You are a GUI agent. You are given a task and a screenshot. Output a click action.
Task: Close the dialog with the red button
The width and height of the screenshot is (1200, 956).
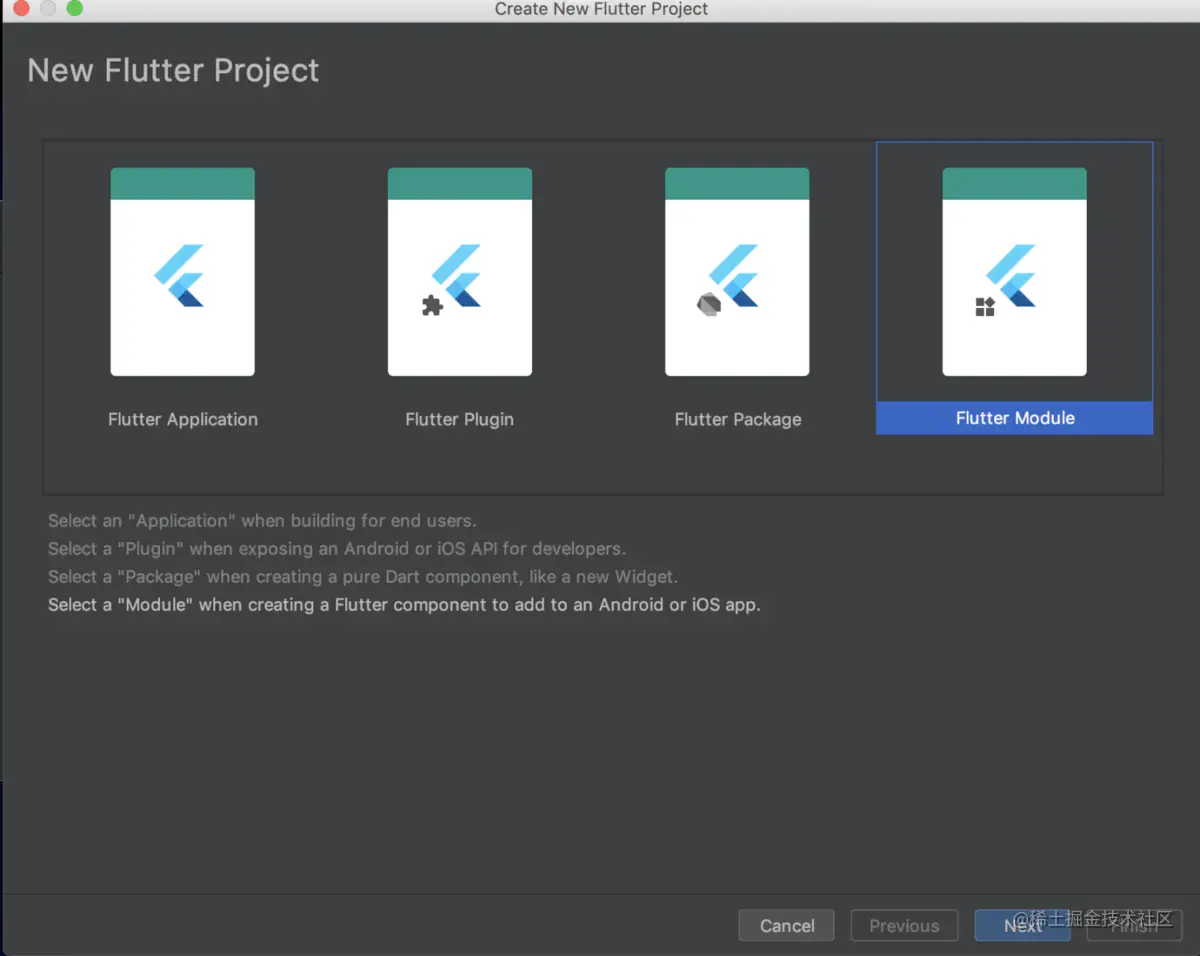[21, 9]
